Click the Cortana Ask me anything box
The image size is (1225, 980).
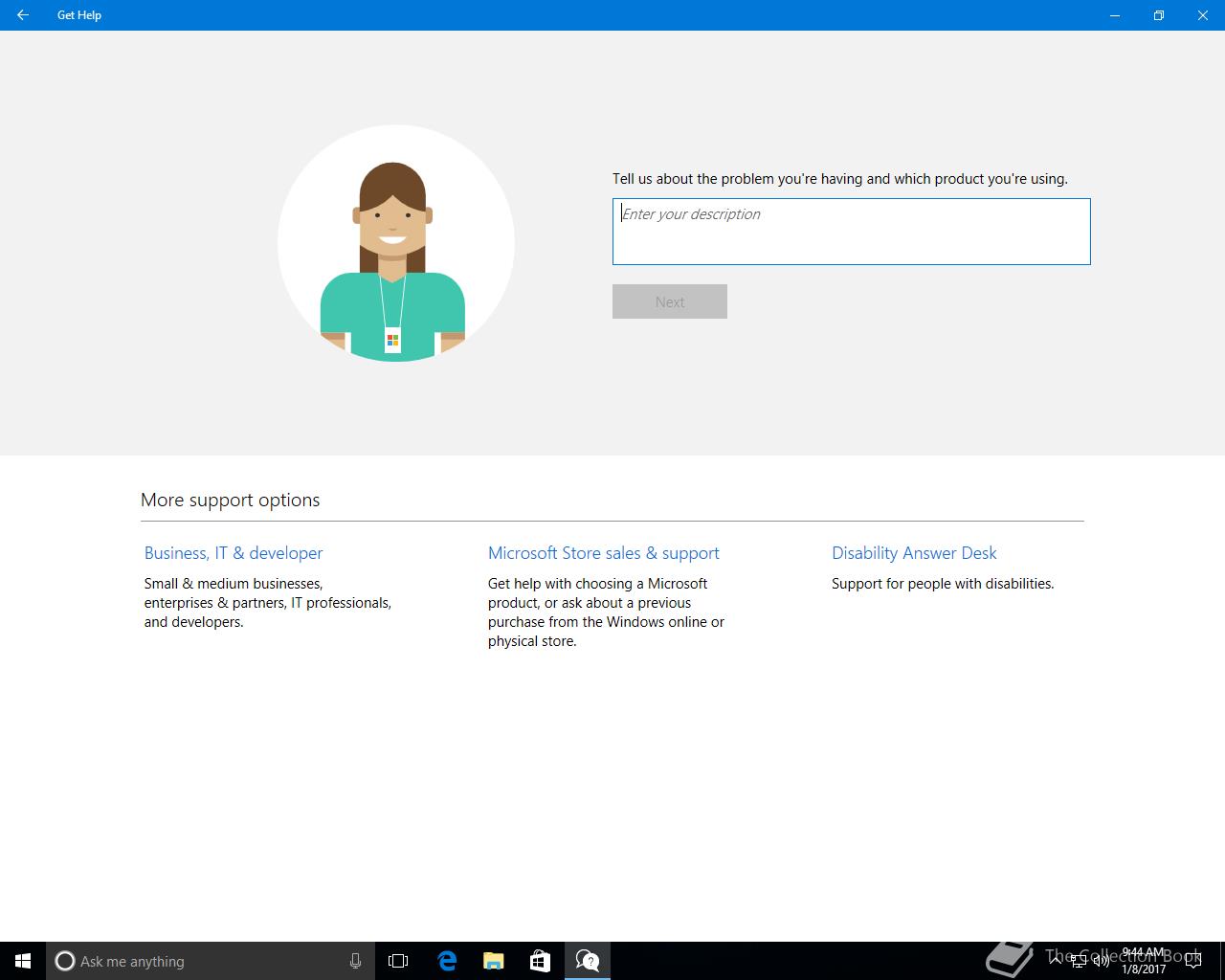tap(211, 961)
